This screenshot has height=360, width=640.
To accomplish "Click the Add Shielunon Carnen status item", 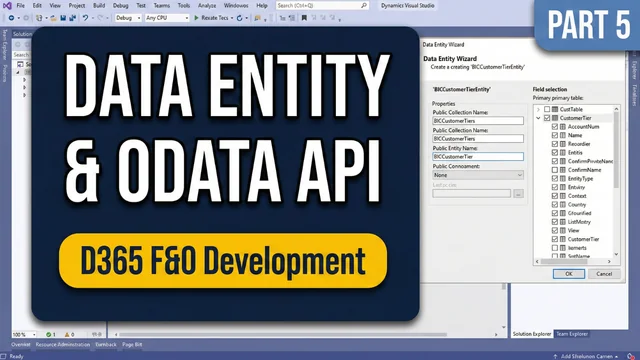I will click(586, 356).
